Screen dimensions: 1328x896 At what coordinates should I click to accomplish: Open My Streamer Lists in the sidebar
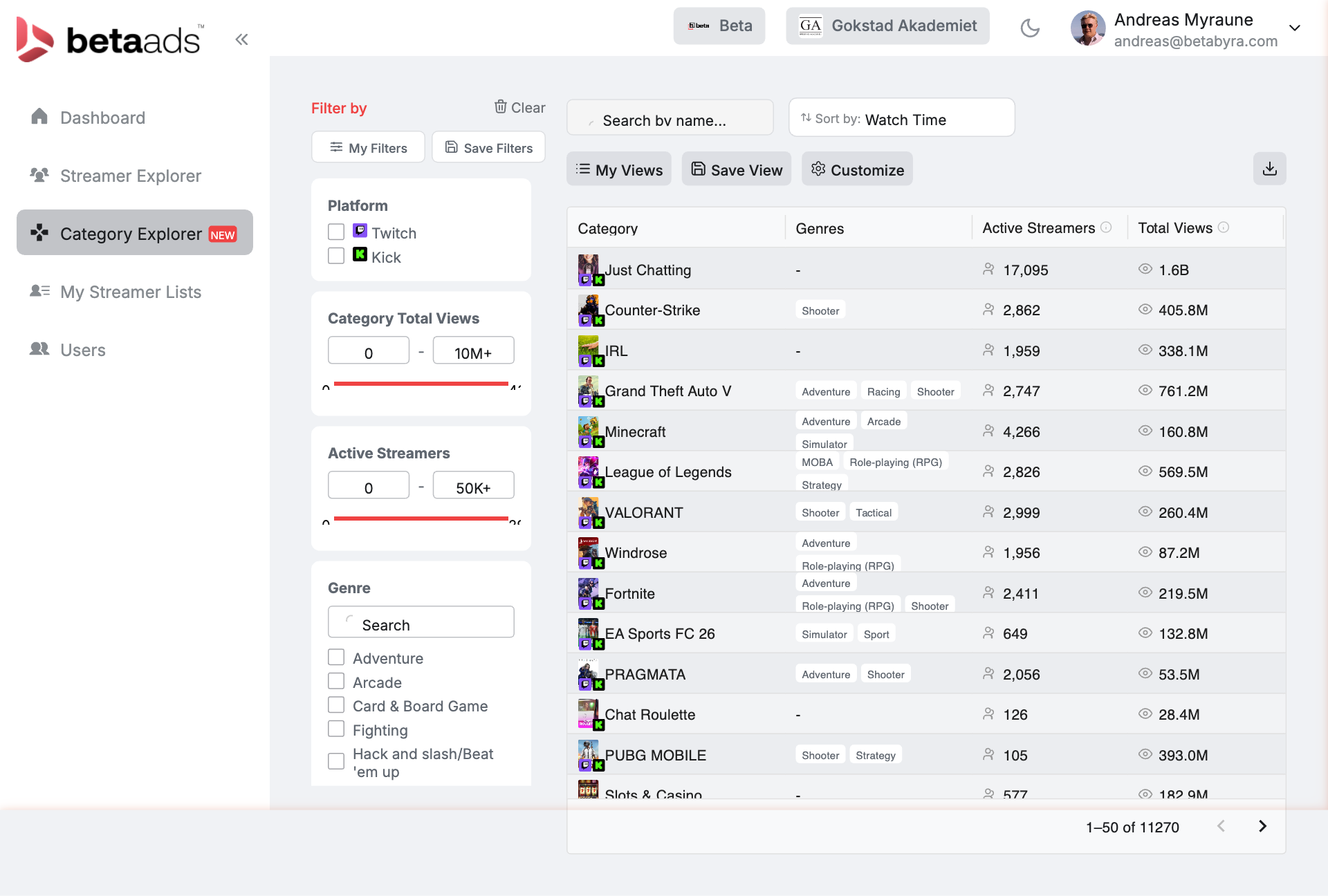pyautogui.click(x=135, y=291)
